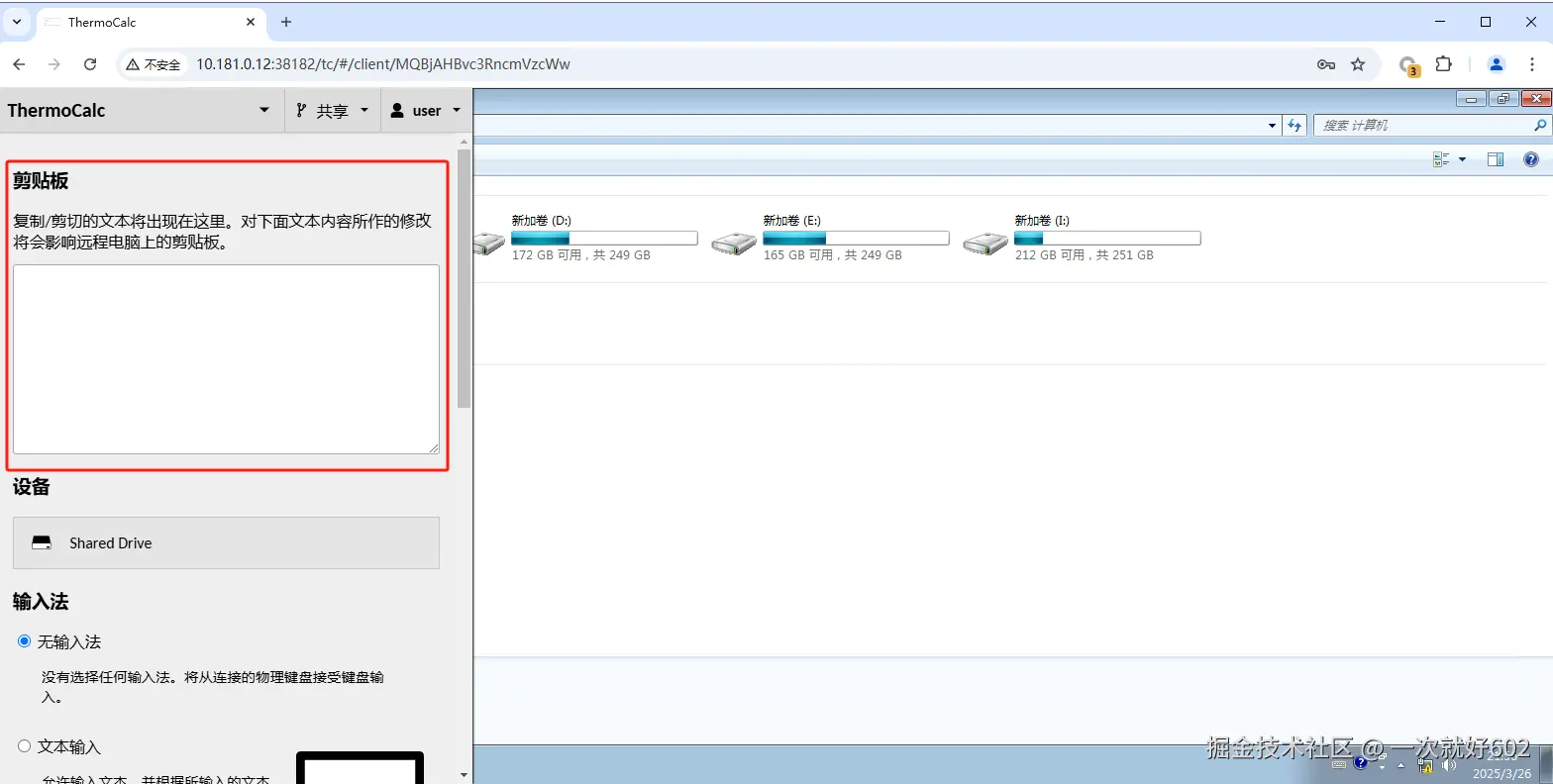This screenshot has width=1553, height=784.
Task: Open the saved passwords key icon
Action: click(x=1326, y=64)
